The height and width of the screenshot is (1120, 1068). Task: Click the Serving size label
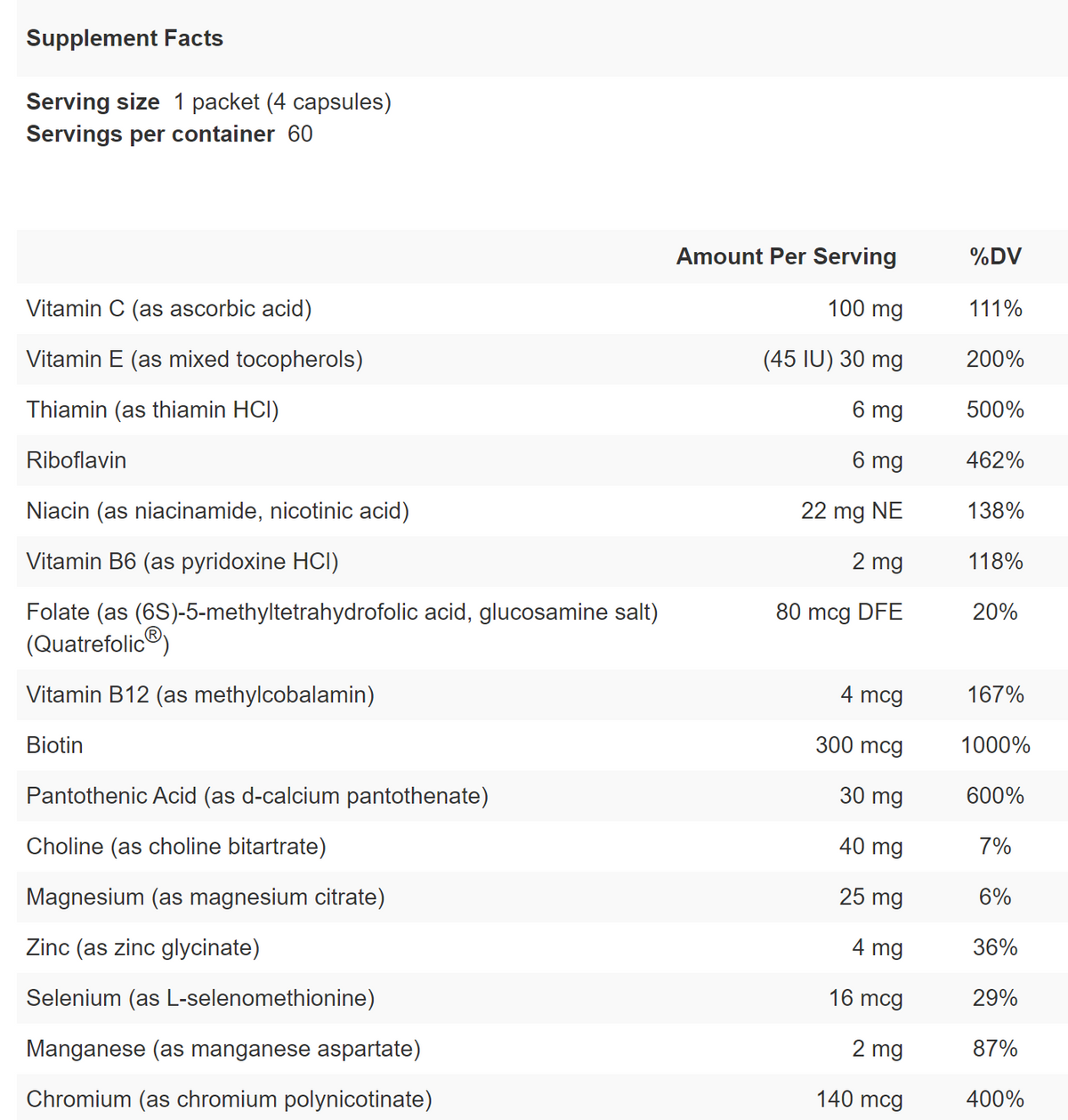point(93,102)
